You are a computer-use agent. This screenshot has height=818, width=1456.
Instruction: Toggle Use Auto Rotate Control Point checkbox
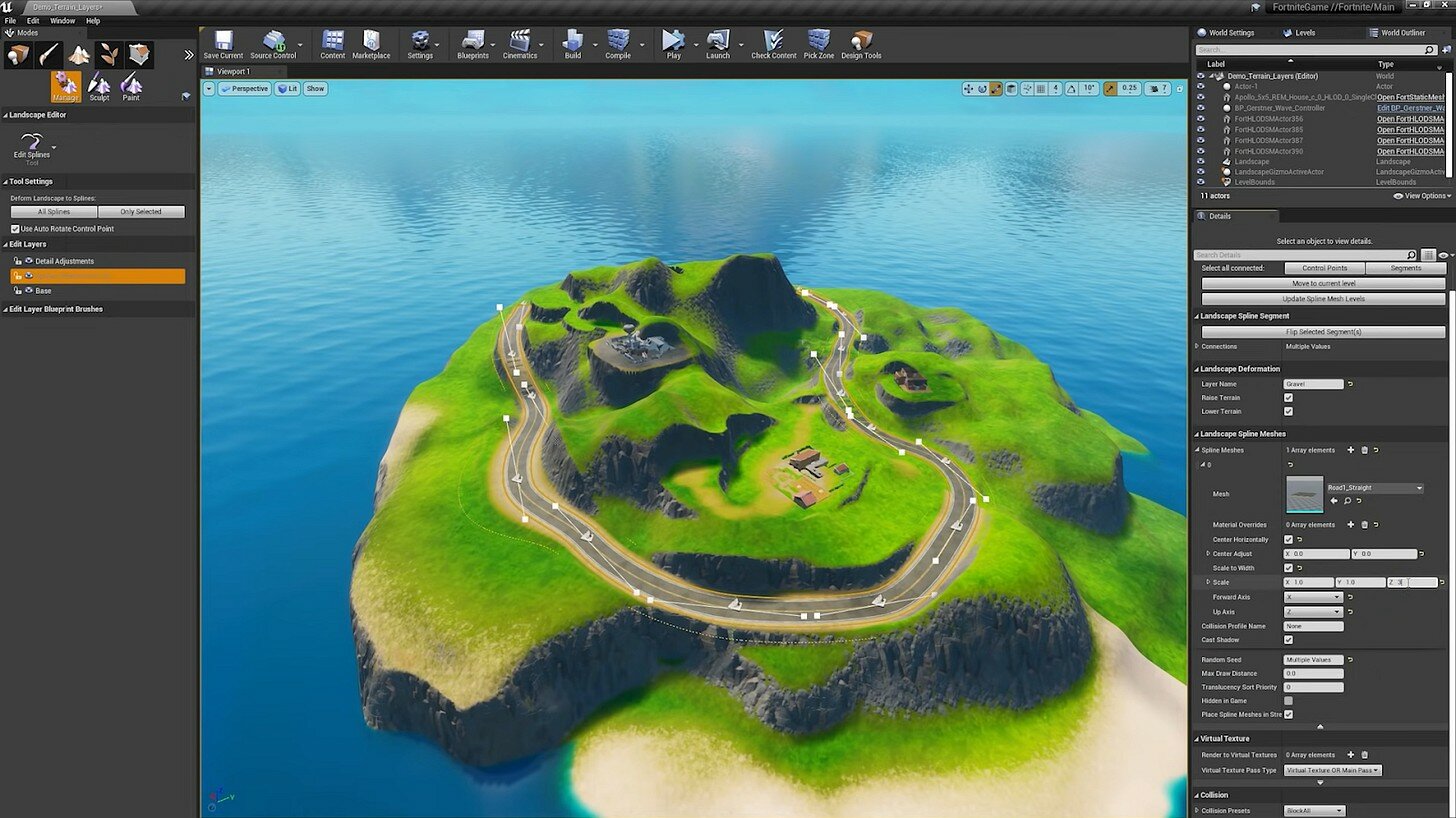click(15, 229)
